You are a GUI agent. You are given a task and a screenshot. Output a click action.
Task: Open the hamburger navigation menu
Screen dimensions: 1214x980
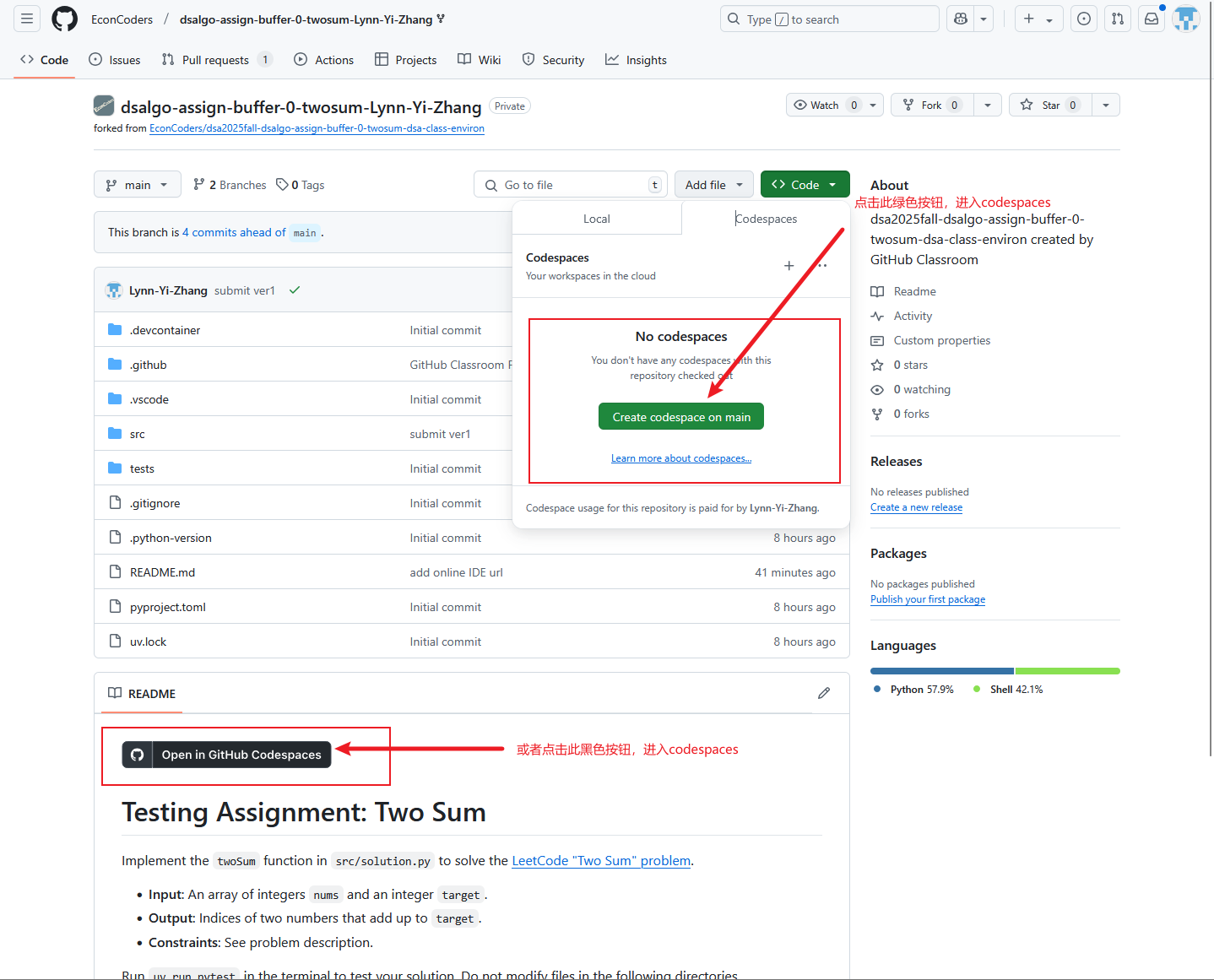27,19
